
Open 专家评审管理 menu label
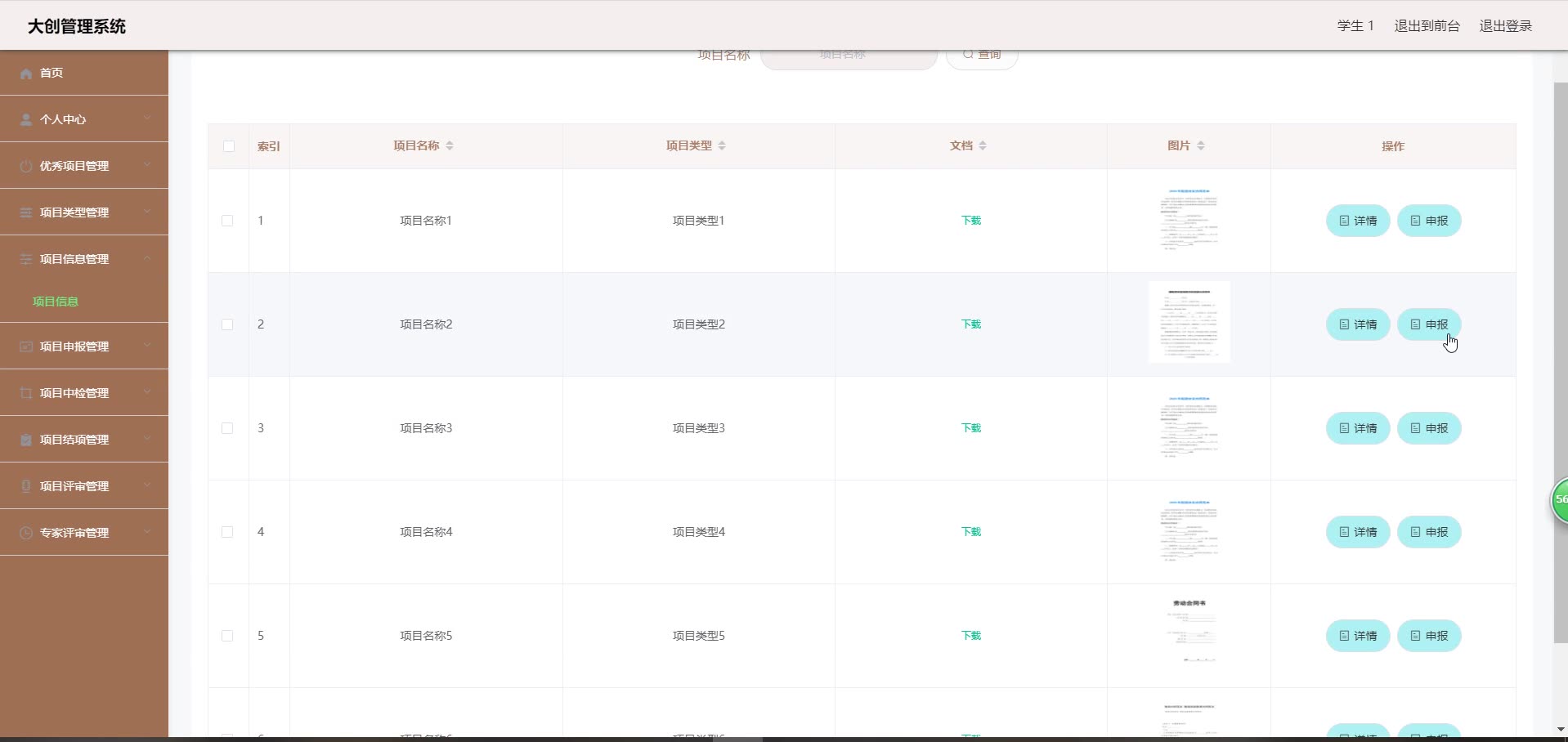(x=74, y=533)
